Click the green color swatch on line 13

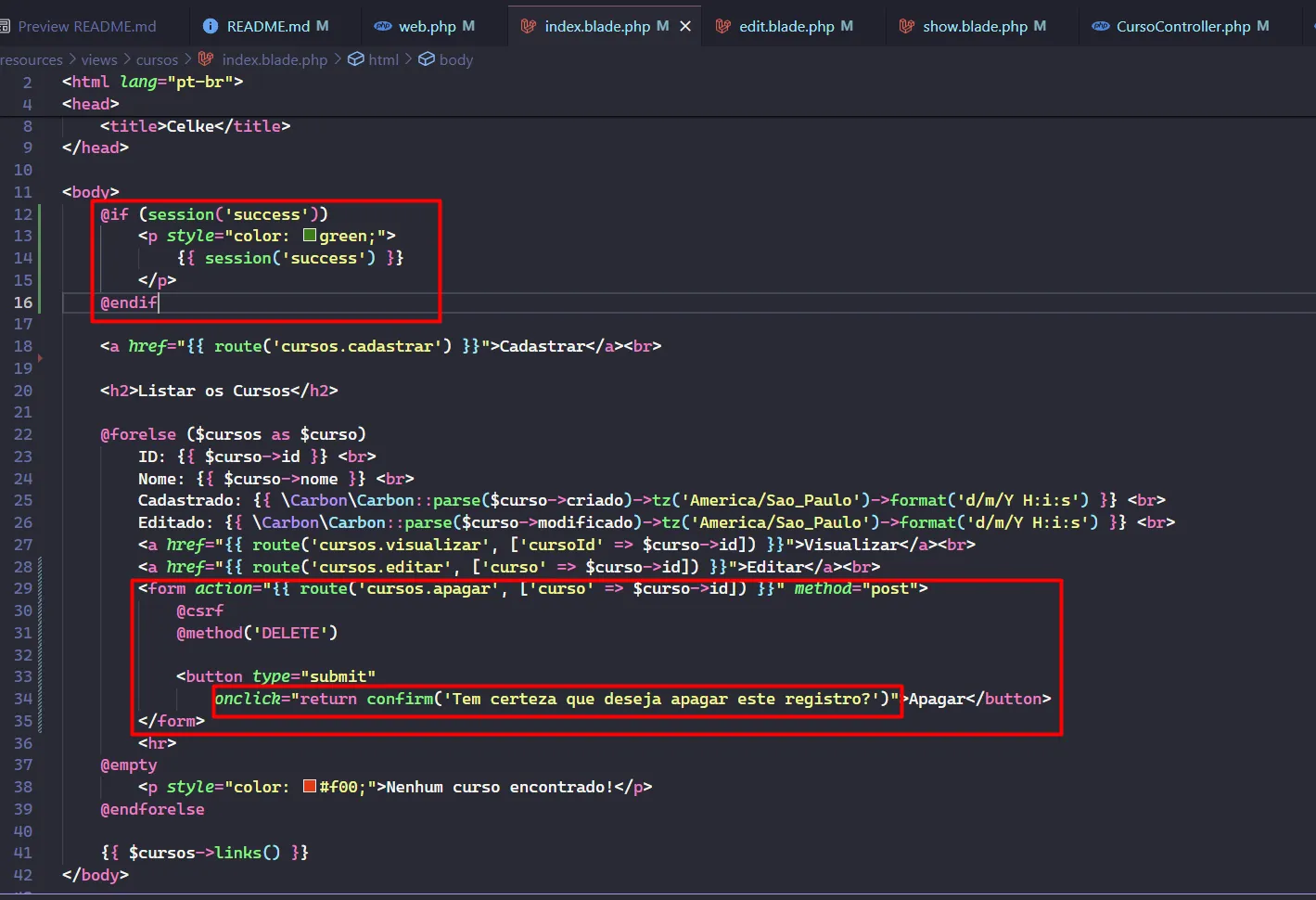point(310,236)
